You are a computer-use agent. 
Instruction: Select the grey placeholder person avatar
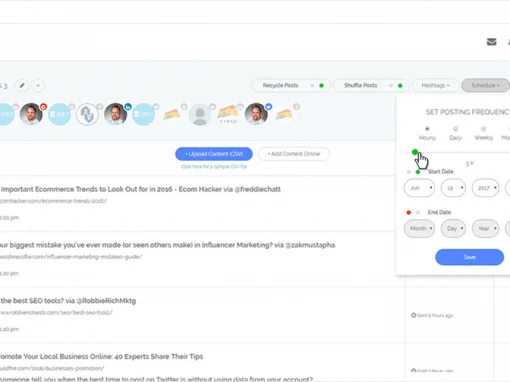(200, 114)
